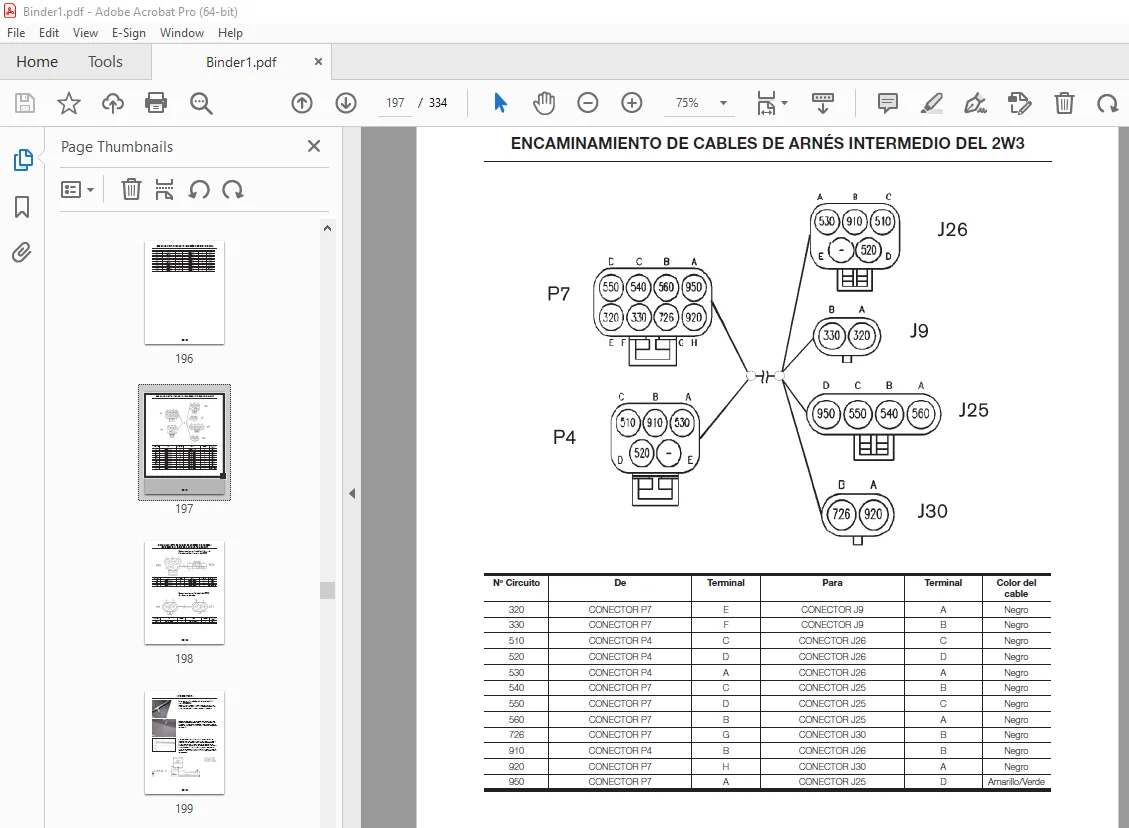Open the E-Sign menu

(129, 33)
